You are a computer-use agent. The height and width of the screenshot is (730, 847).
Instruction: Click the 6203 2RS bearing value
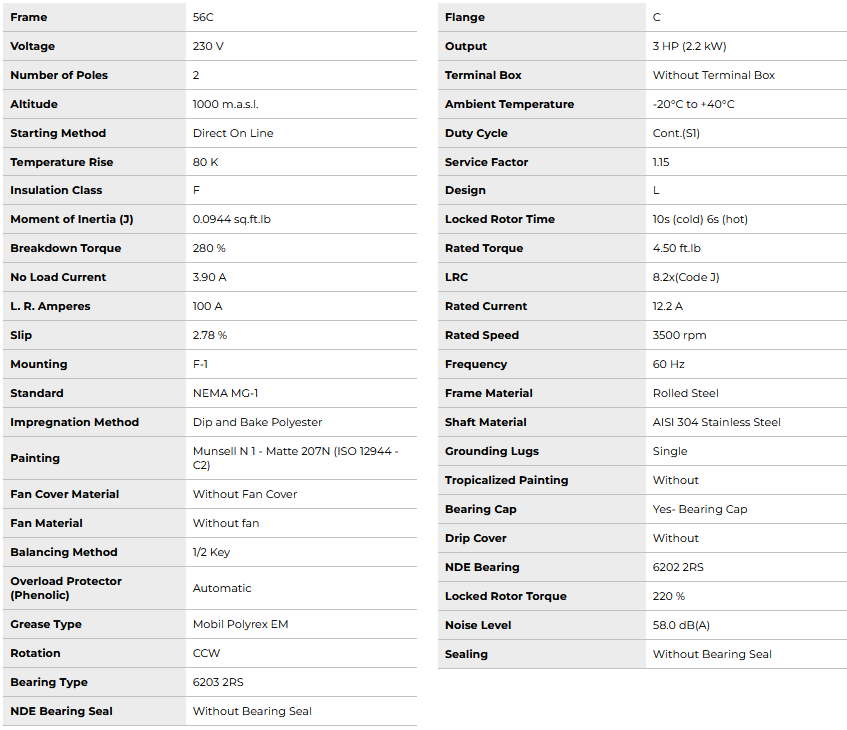218,682
